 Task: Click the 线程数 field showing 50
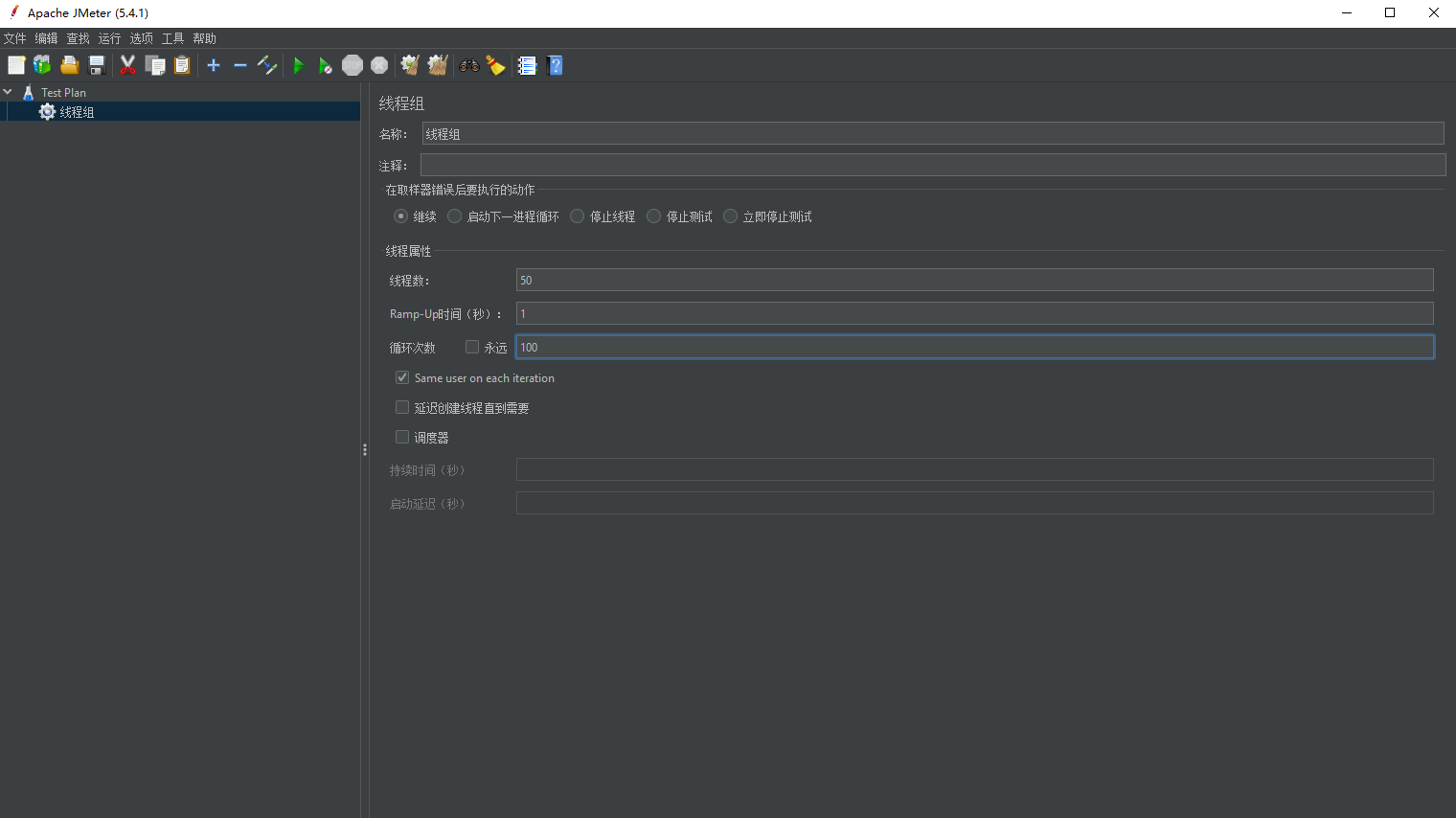[975, 280]
